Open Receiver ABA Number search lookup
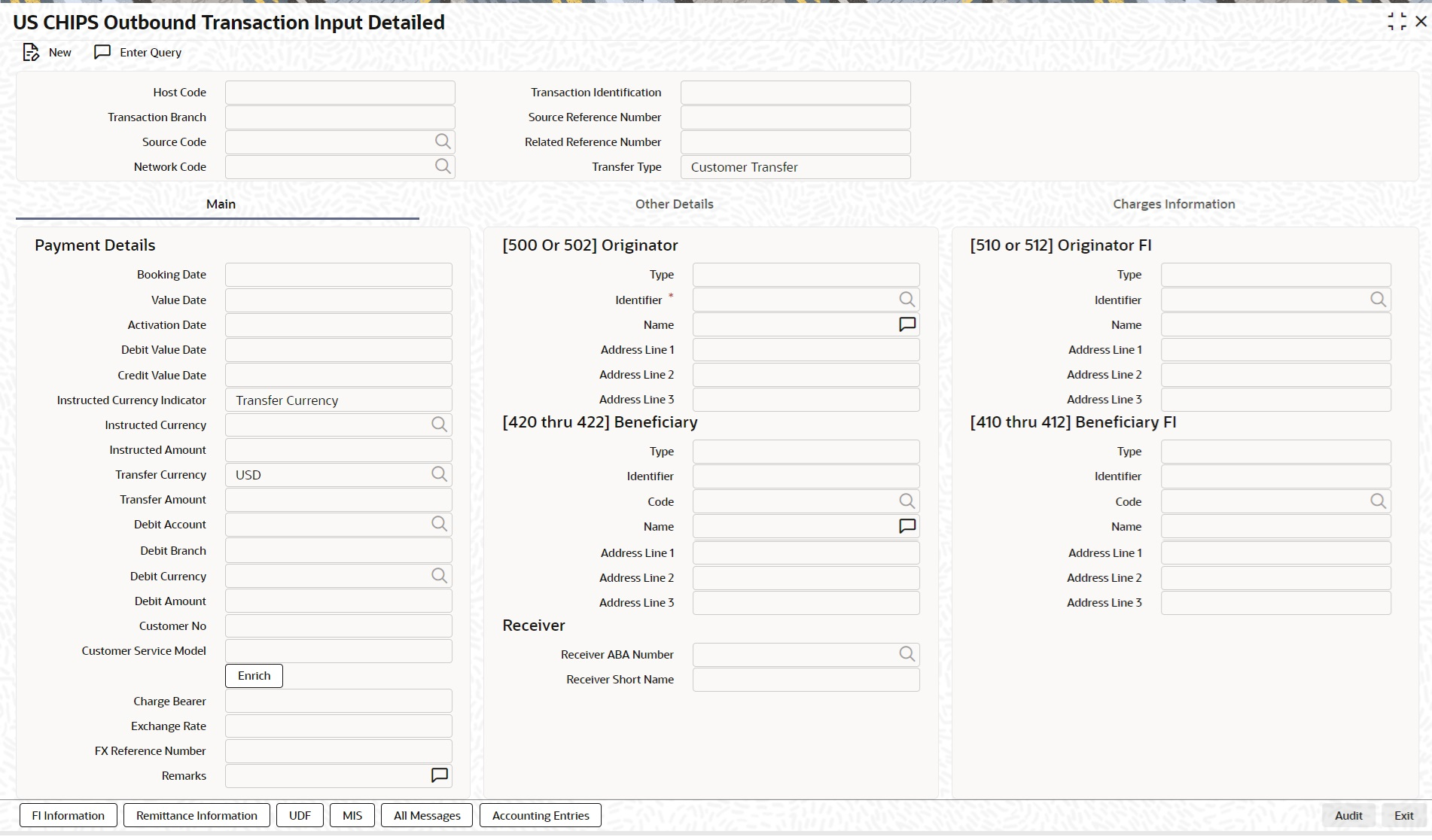Viewport: 1432px width, 840px height. pos(907,654)
